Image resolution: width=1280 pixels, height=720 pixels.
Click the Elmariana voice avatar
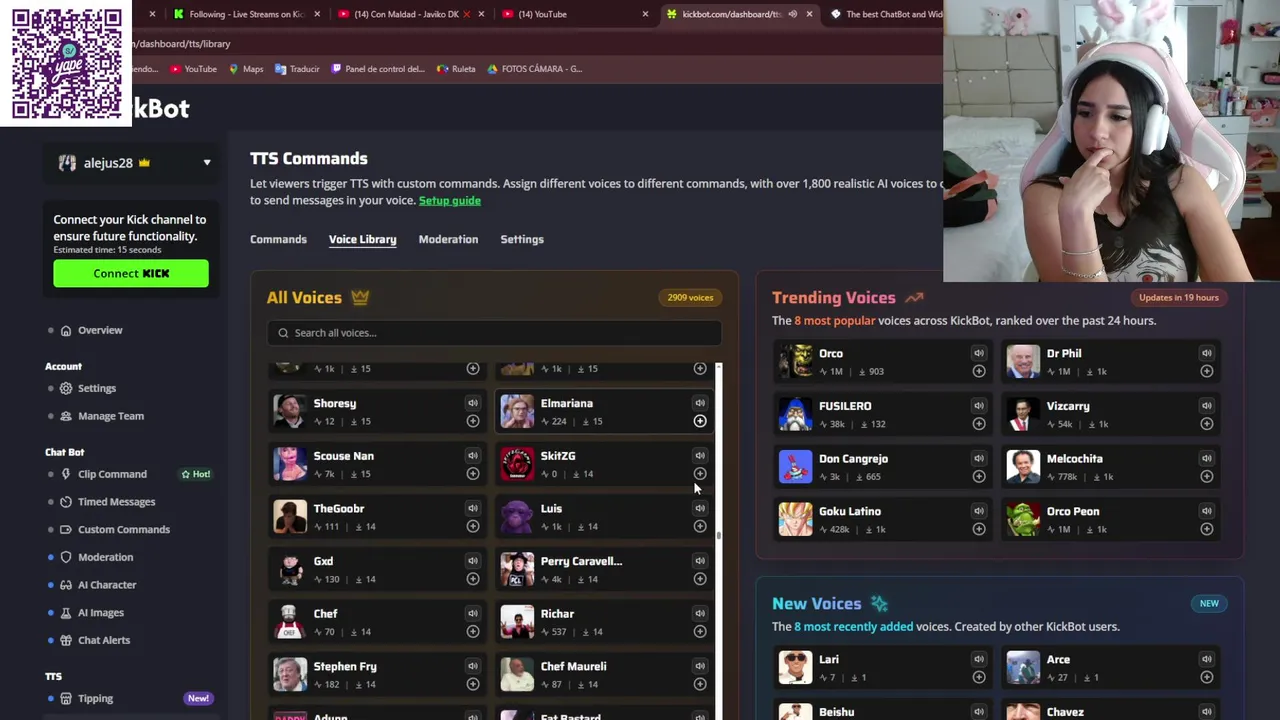point(517,411)
